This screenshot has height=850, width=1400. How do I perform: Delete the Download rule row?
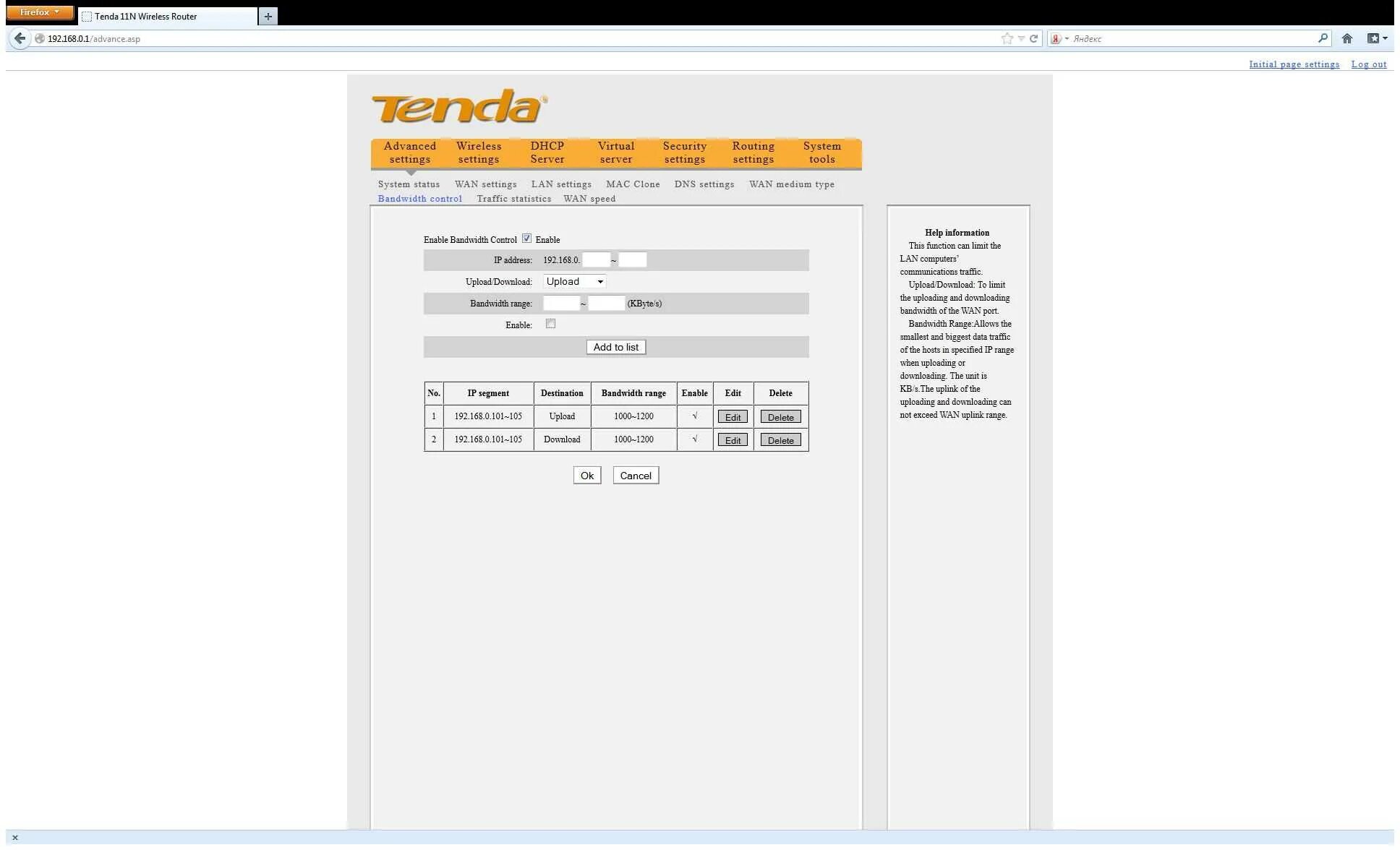point(780,440)
